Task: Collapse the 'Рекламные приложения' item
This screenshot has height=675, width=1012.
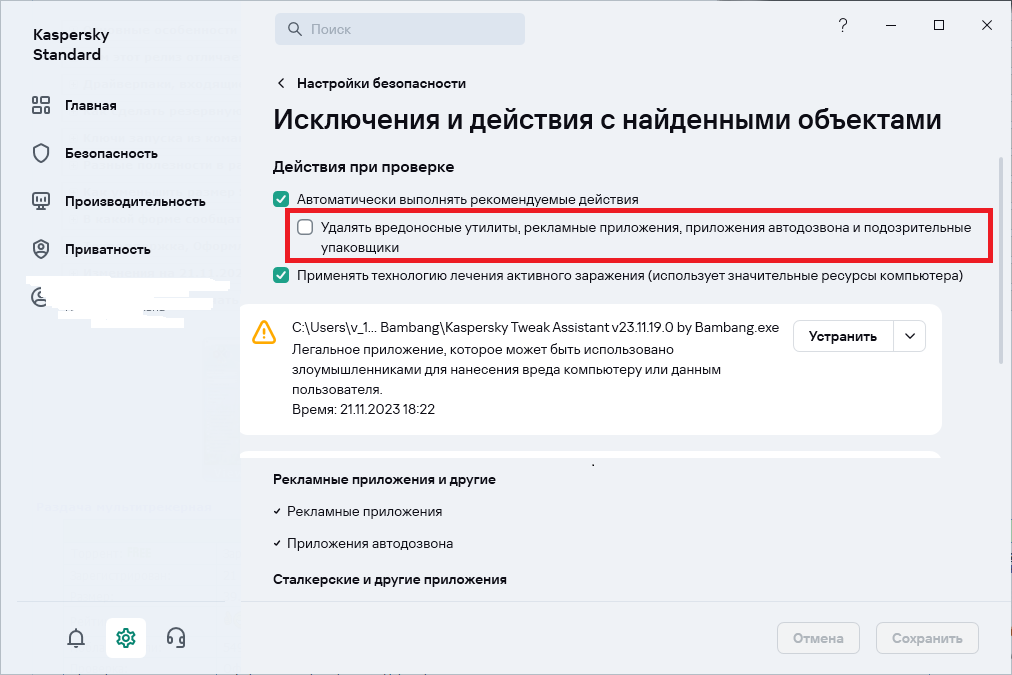Action: click(x=277, y=512)
